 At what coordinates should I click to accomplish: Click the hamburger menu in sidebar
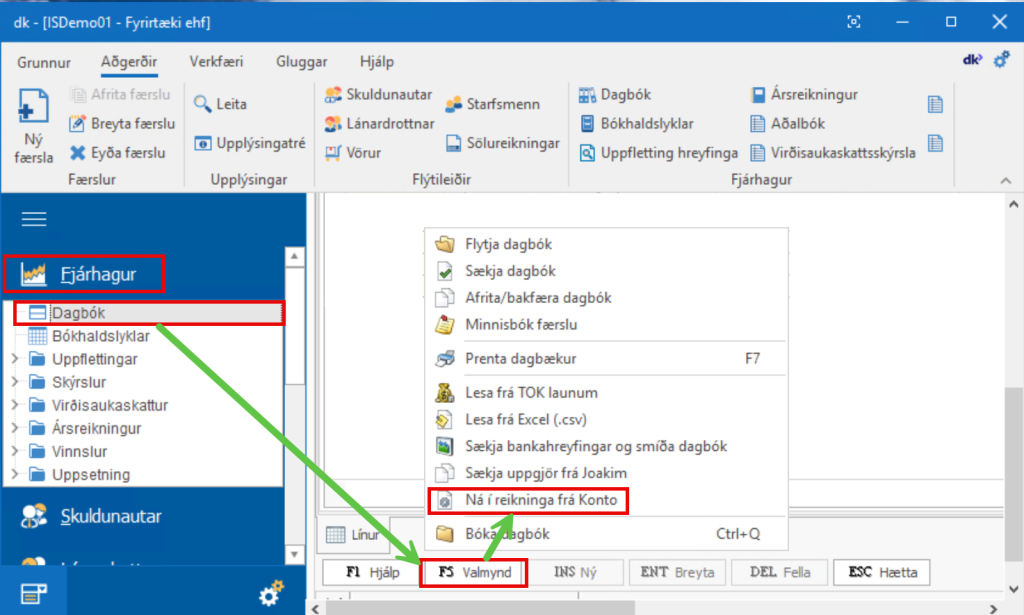(34, 220)
